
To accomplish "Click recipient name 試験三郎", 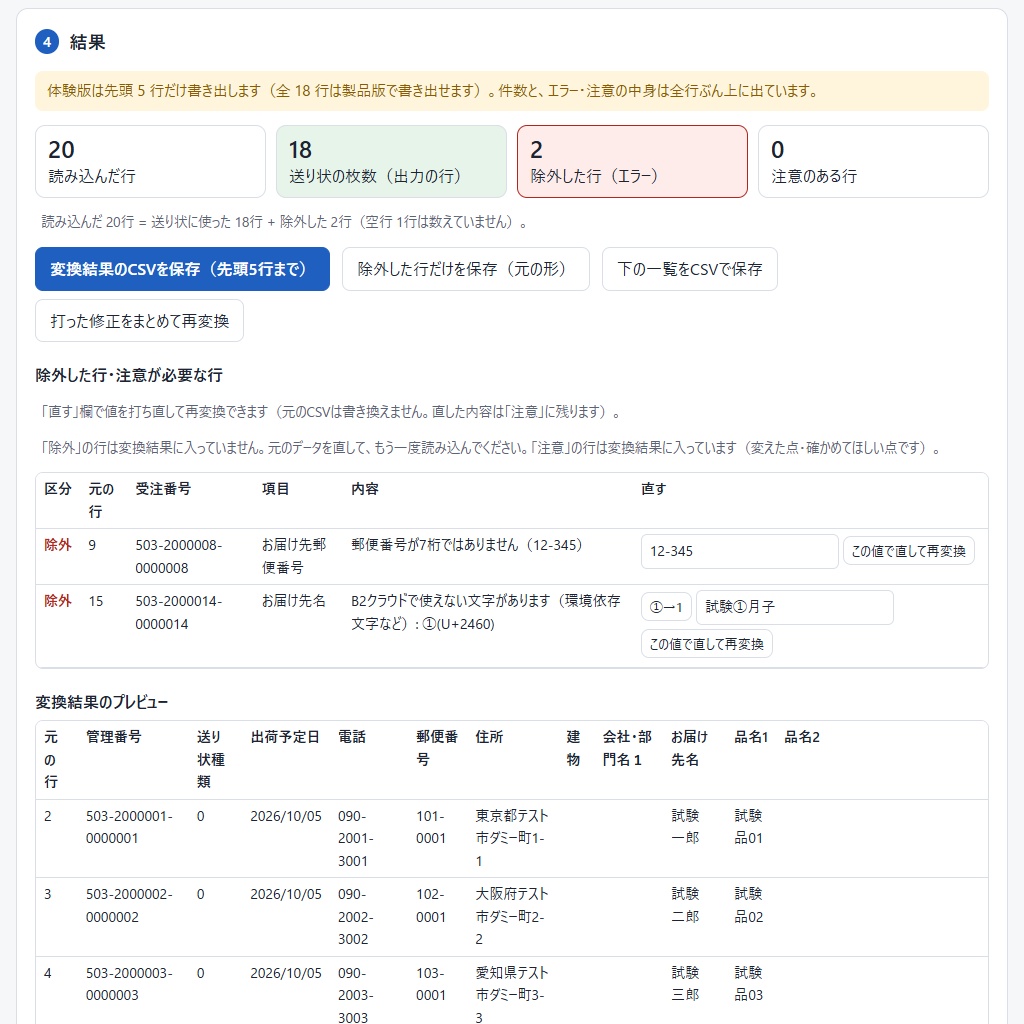I will coord(685,984).
